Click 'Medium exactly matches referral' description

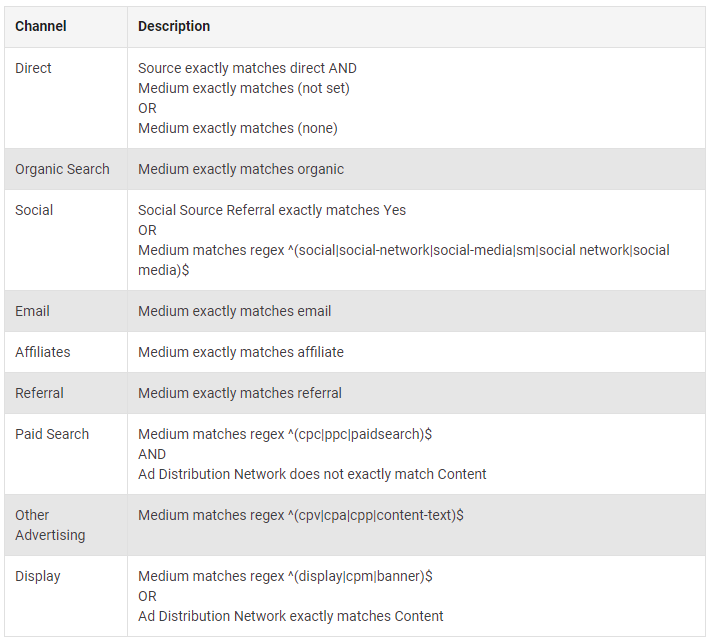pyautogui.click(x=240, y=393)
